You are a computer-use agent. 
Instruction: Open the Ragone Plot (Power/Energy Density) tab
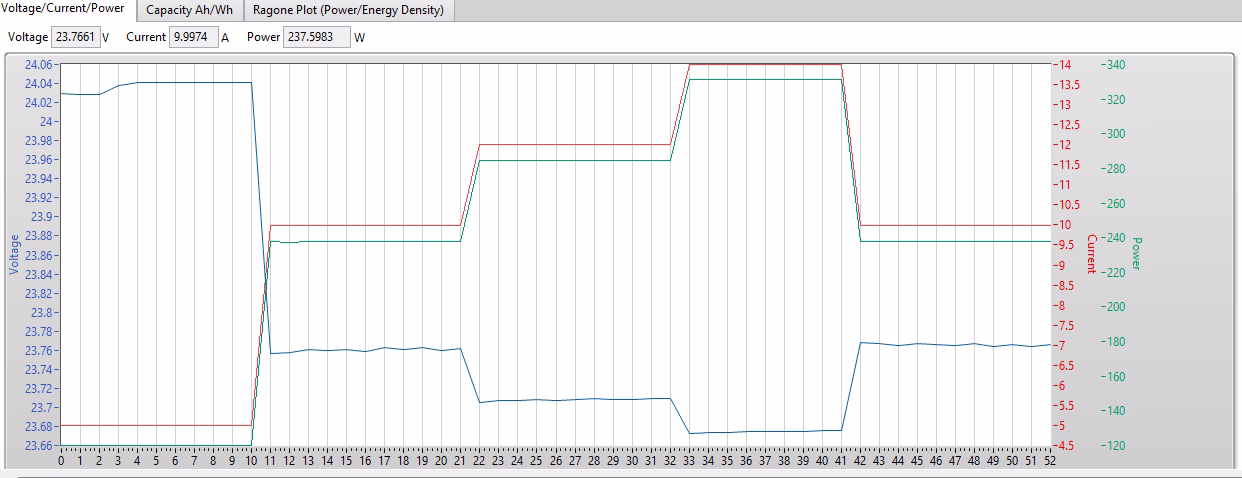coord(348,10)
